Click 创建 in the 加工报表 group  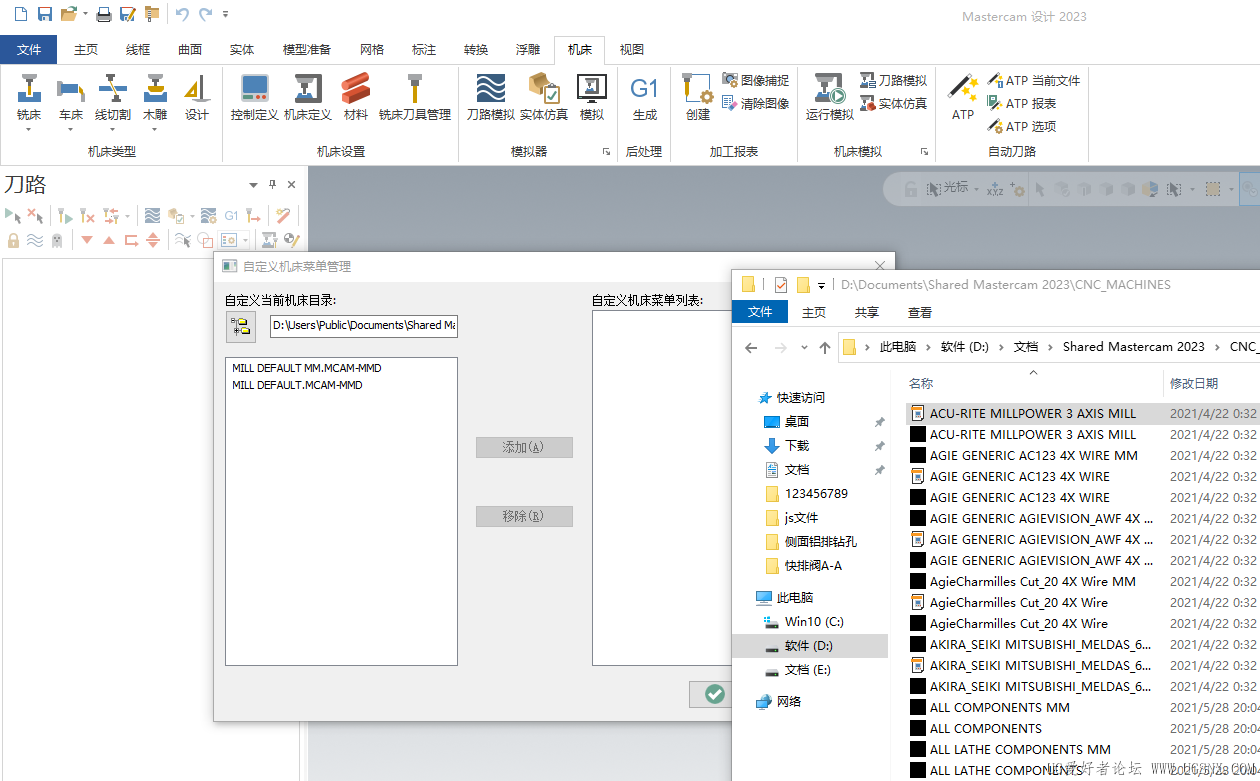tap(698, 97)
